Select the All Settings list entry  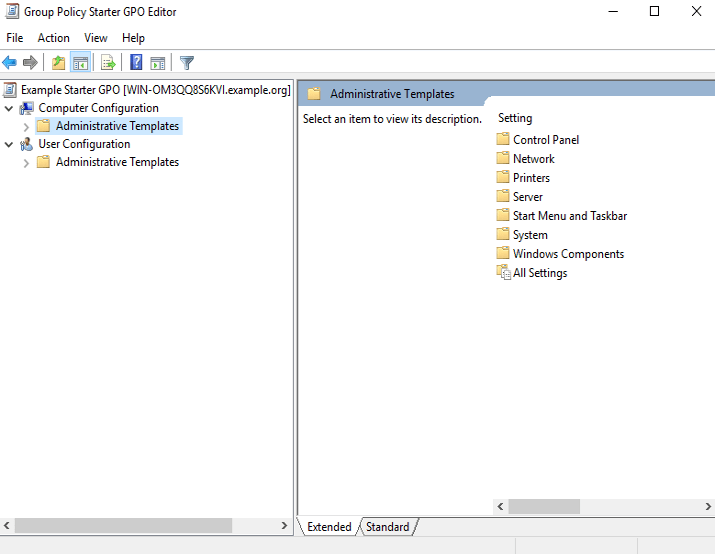[540, 273]
